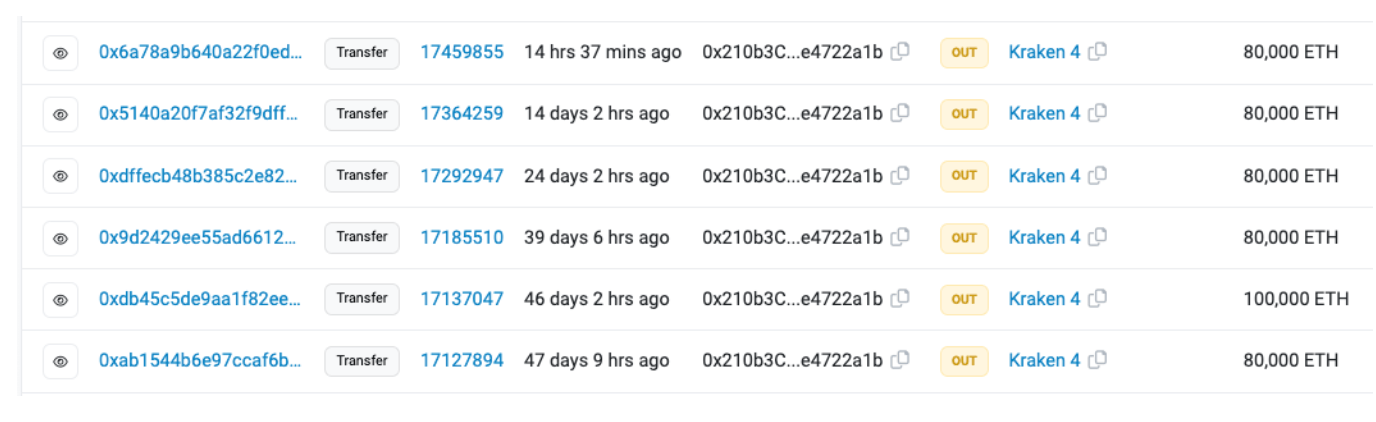The image size is (1376, 422).
Task: Open quick view for 0xdffecb48b385c2e82 row
Action: pyautogui.click(x=60, y=176)
